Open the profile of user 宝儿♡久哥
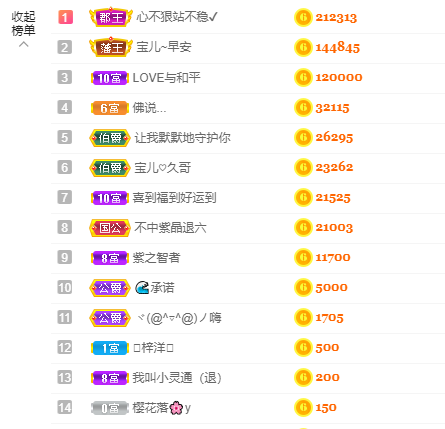The height and width of the screenshot is (429, 445). coord(163,167)
